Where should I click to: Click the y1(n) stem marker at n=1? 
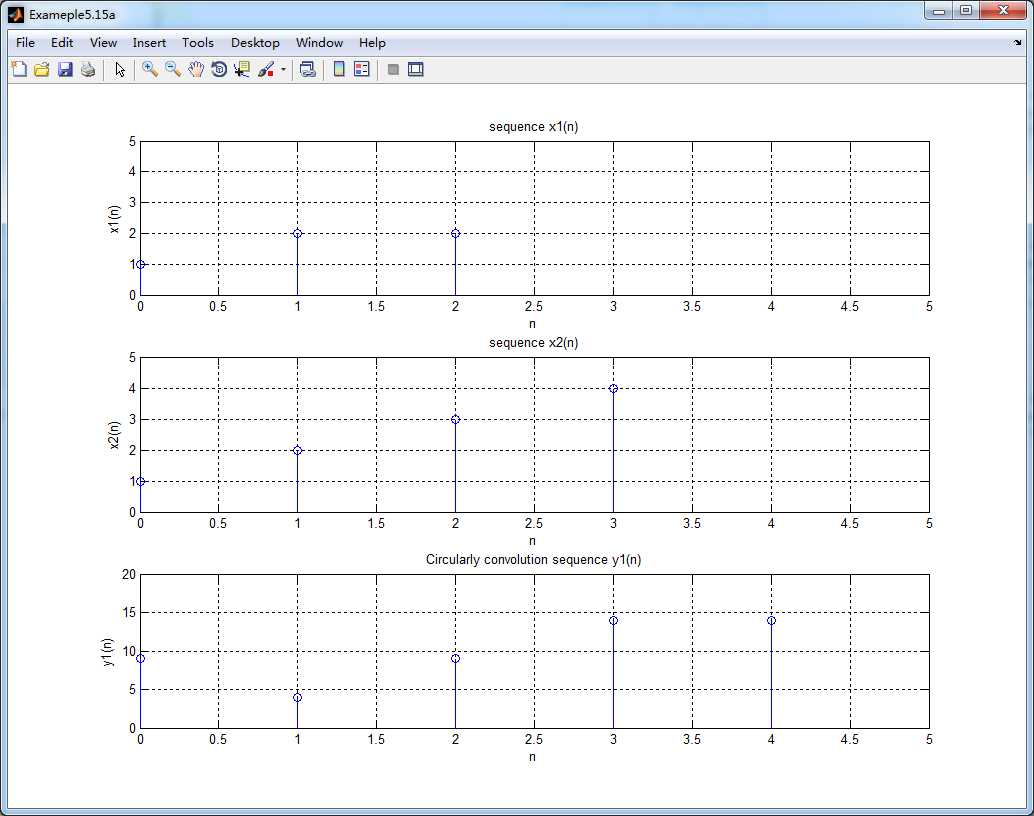coord(297,698)
